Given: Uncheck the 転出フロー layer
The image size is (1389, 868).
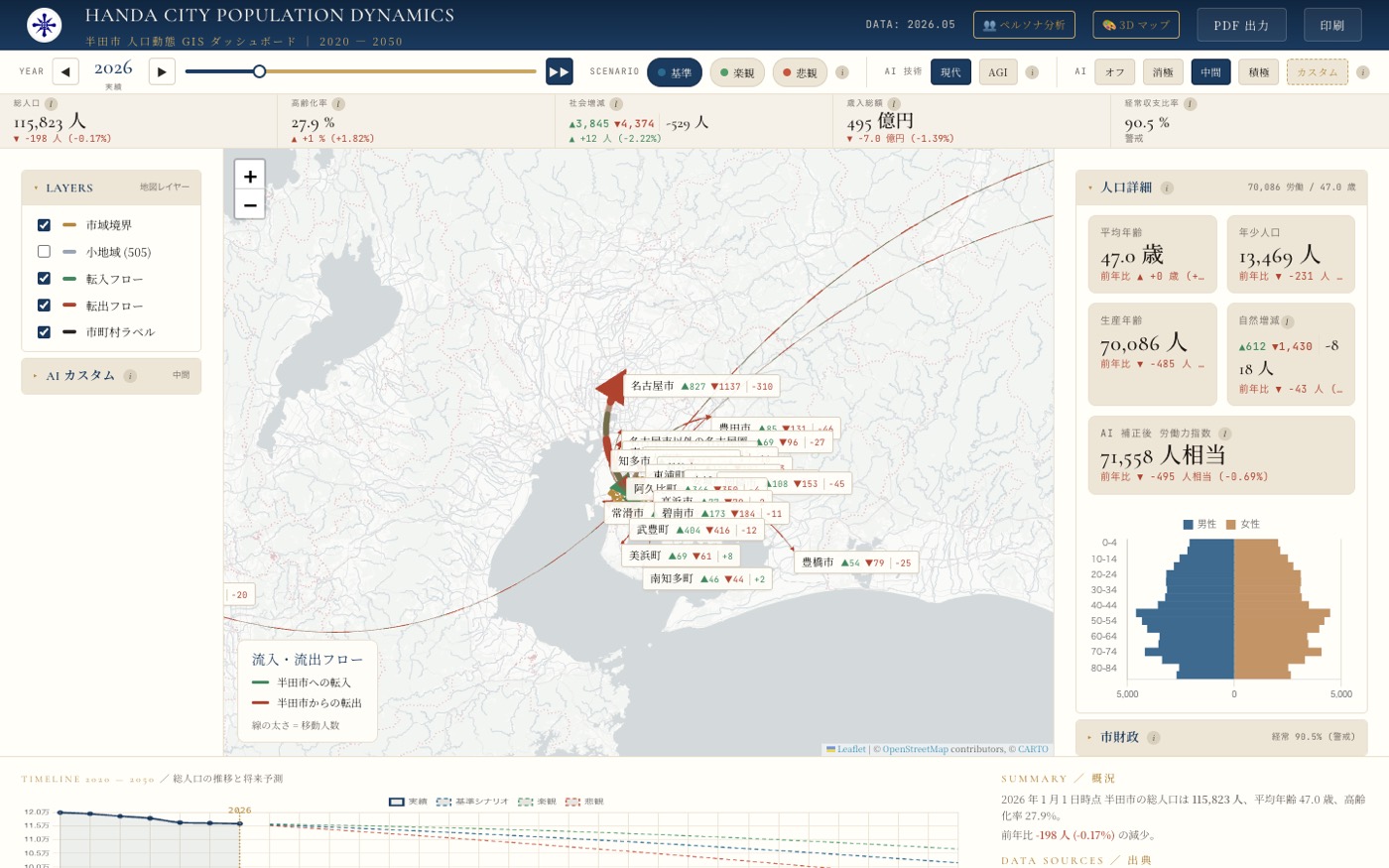Looking at the screenshot, I should click(x=44, y=306).
